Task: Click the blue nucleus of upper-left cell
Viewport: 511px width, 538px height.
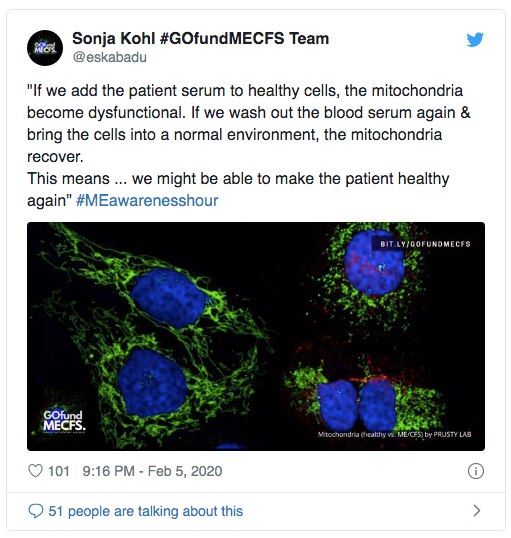Action: (x=168, y=297)
